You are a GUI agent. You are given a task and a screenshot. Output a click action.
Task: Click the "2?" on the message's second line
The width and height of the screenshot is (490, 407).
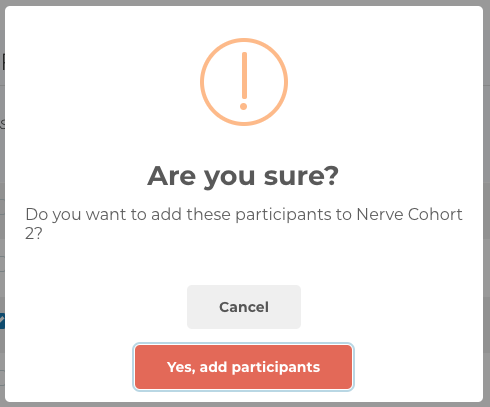[x=34, y=233]
